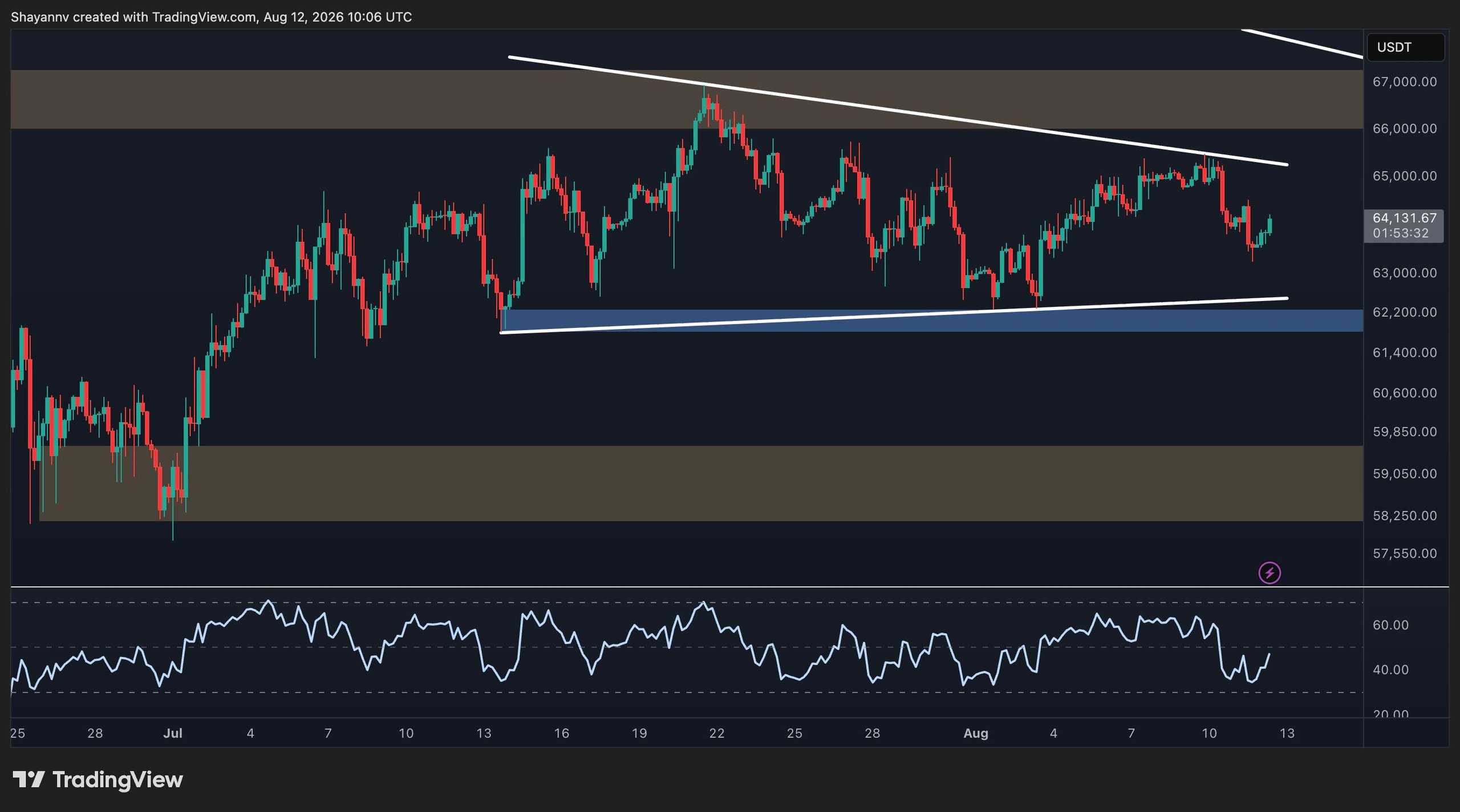Select the 61,400.00 price axis label
This screenshot has width=1460, height=812.
[1404, 352]
